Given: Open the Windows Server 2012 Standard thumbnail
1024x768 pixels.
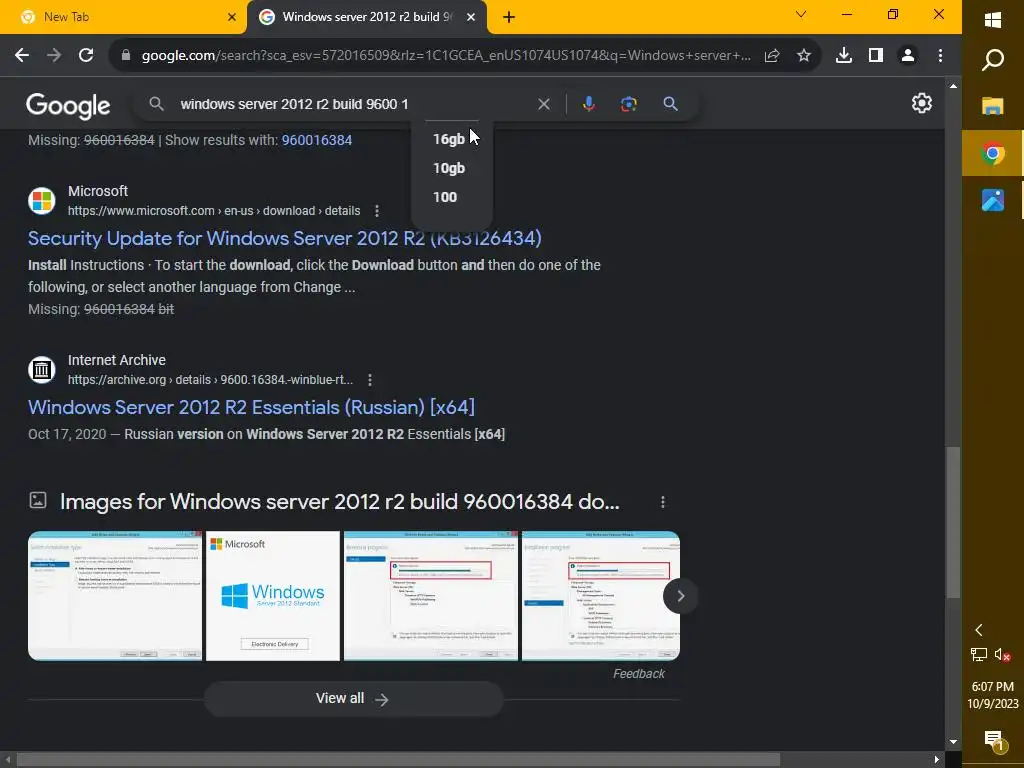Looking at the screenshot, I should click(273, 596).
